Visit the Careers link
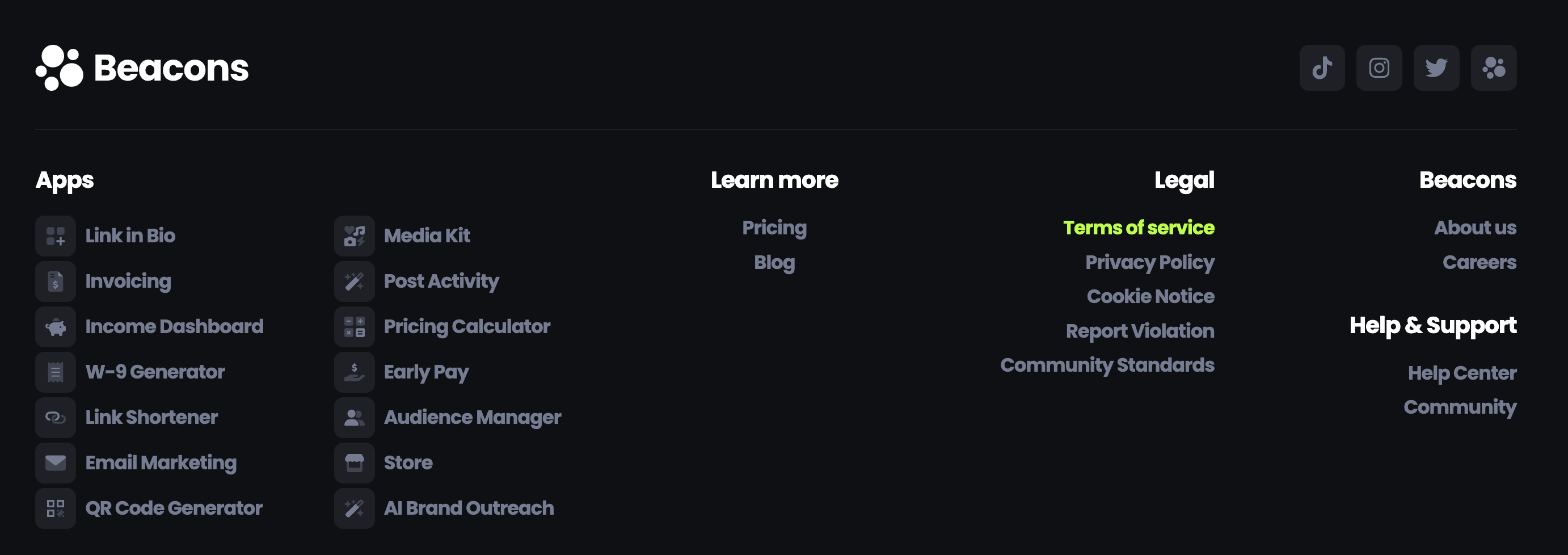This screenshot has height=555, width=1568. click(1480, 263)
